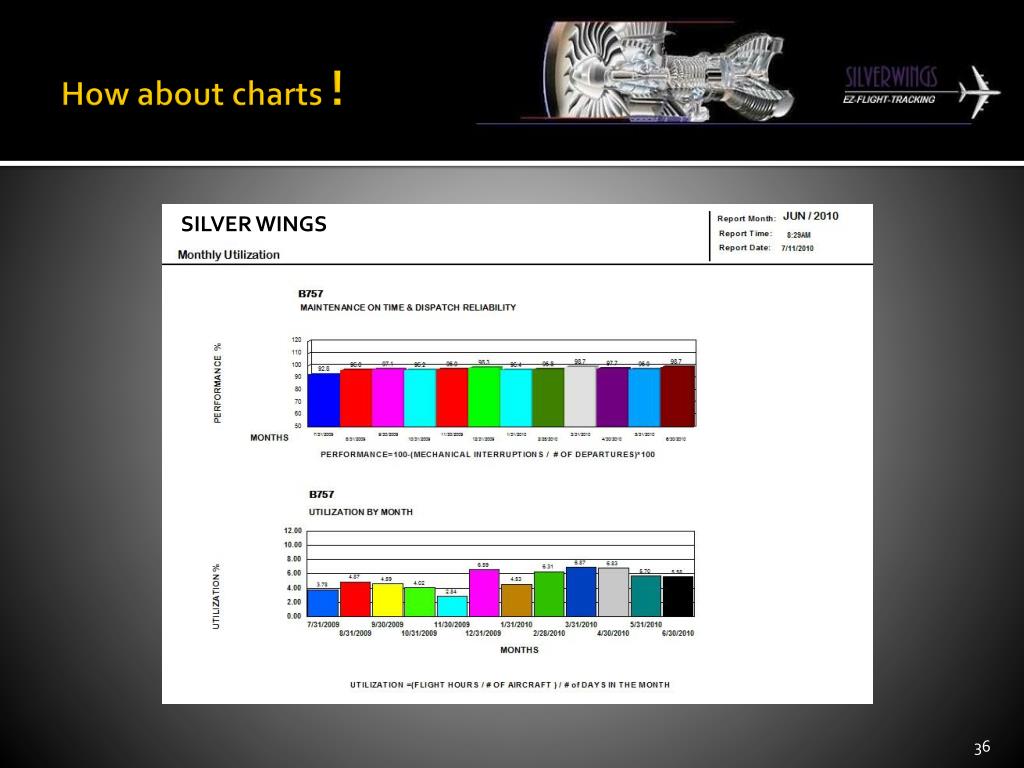Click the red 8/31/2009 utilization bar
Screen dimensions: 1024x768
355,599
